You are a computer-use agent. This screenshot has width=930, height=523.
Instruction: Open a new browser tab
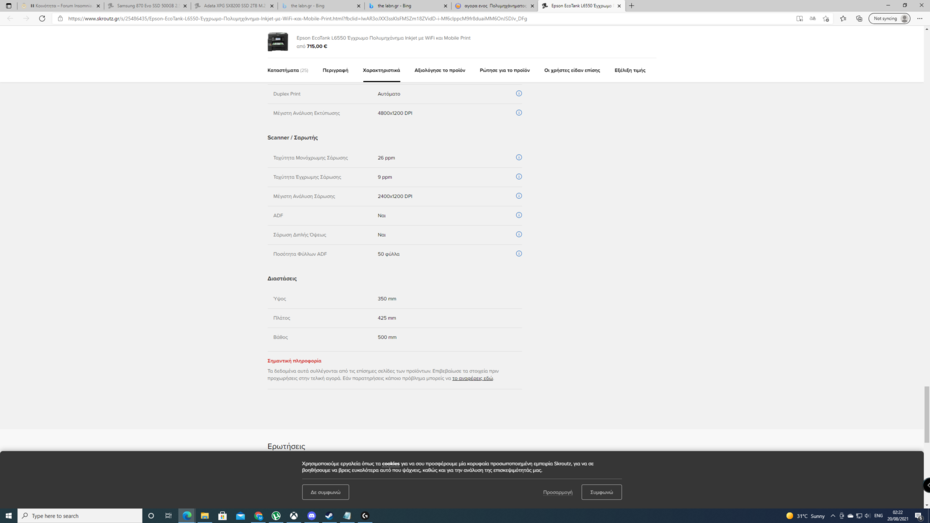tap(631, 6)
